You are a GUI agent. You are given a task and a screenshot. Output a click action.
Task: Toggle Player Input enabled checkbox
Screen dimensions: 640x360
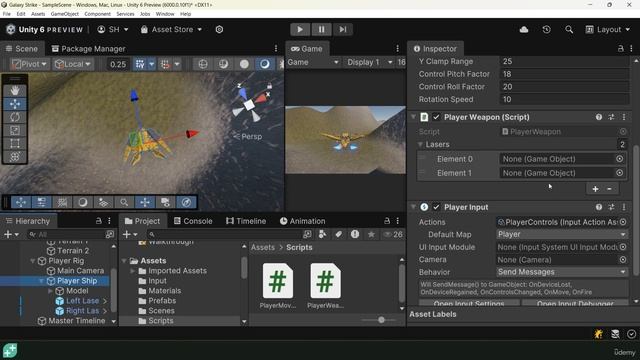436,207
